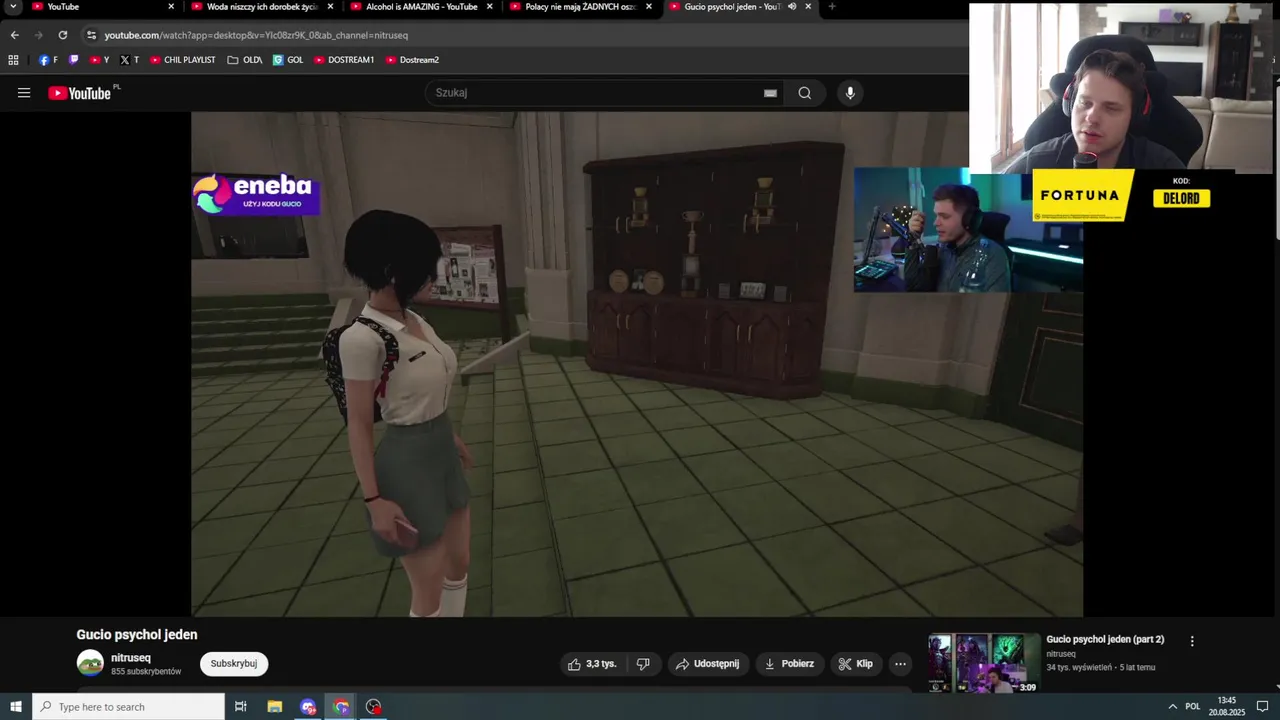Open a new browser tab
This screenshot has height=720, width=1280.
click(832, 7)
